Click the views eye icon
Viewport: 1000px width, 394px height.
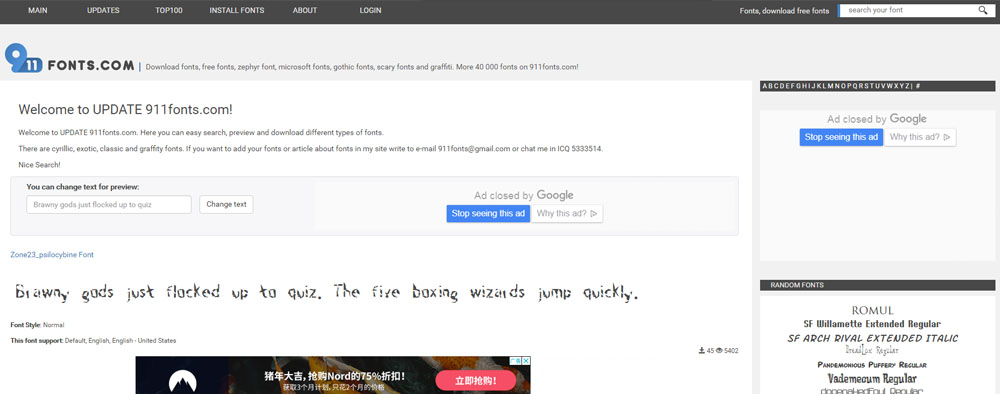tap(719, 351)
